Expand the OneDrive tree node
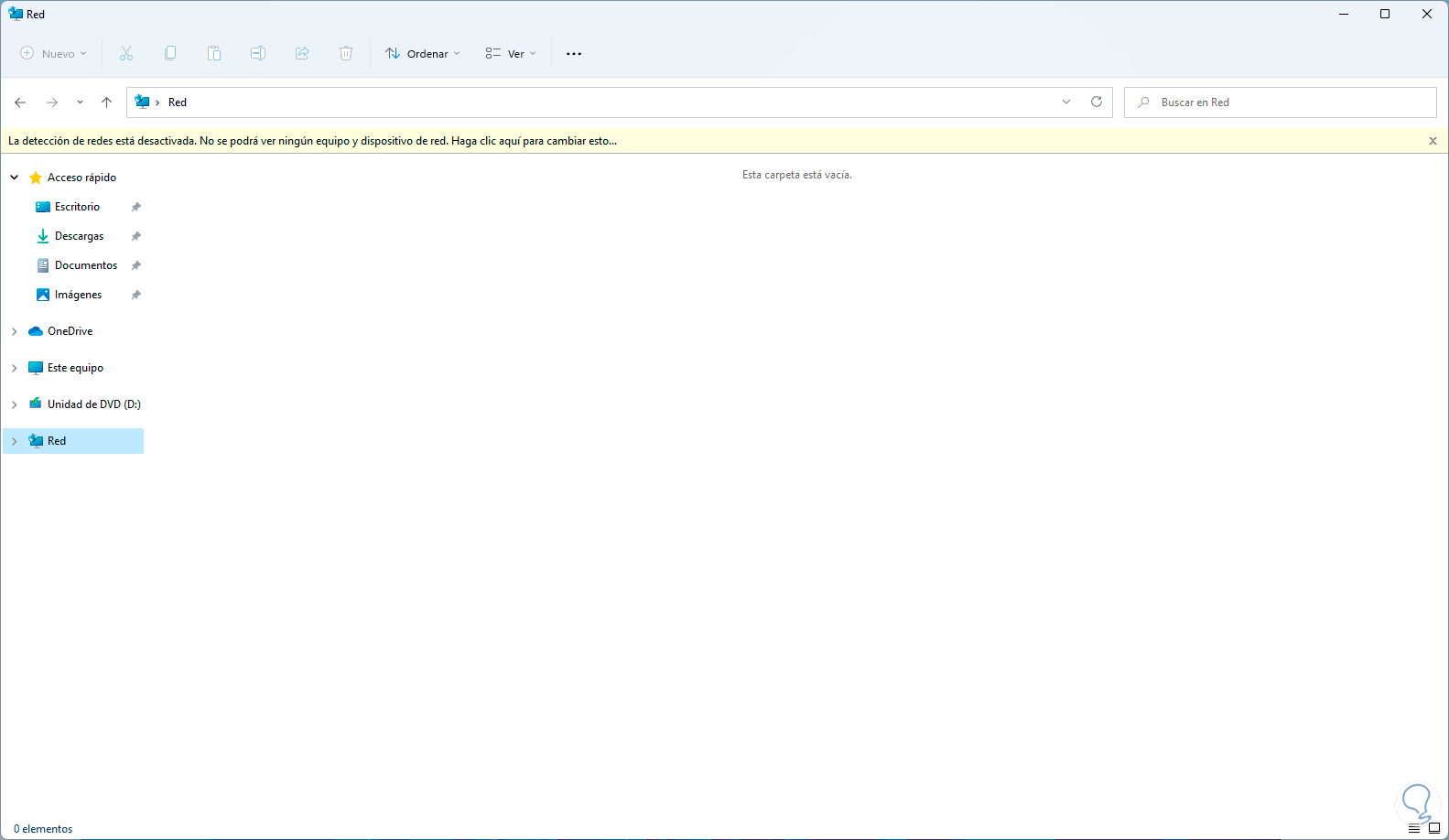 (15, 331)
